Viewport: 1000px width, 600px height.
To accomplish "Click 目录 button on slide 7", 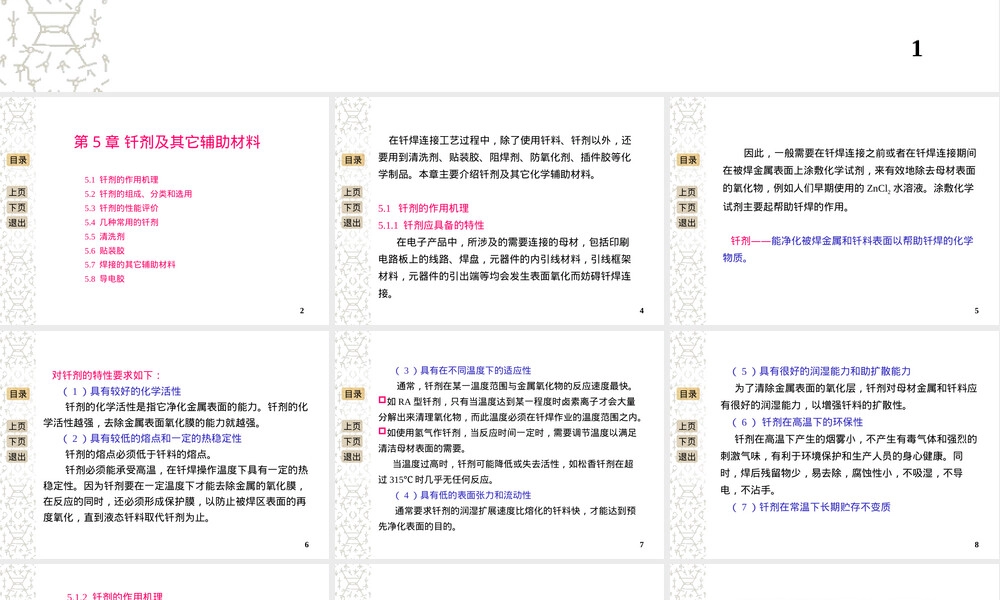I will click(353, 394).
